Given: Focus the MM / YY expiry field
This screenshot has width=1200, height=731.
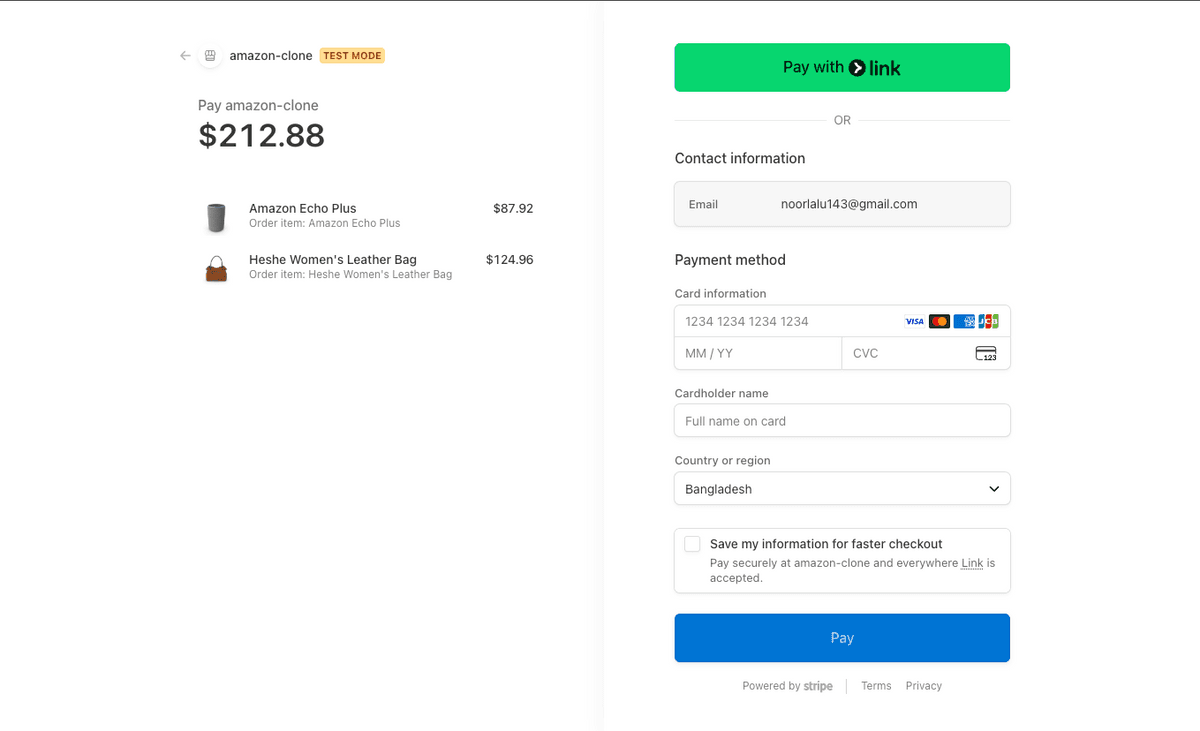Looking at the screenshot, I should click(758, 354).
